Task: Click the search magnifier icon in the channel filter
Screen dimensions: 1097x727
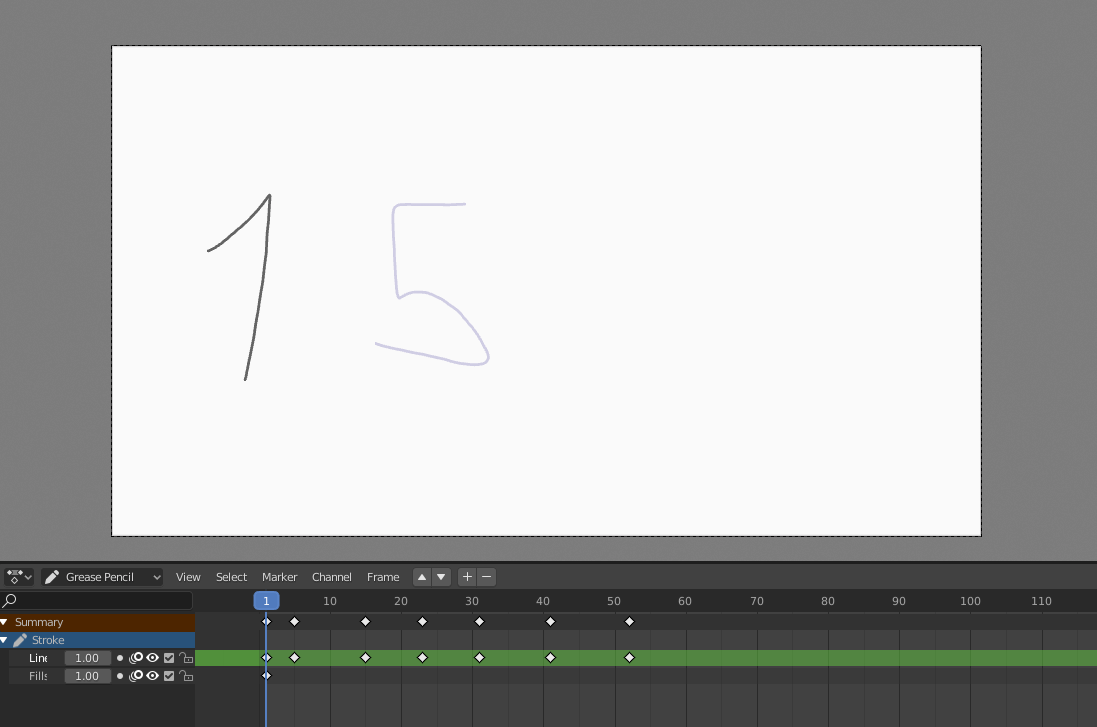Action: click(x=9, y=599)
